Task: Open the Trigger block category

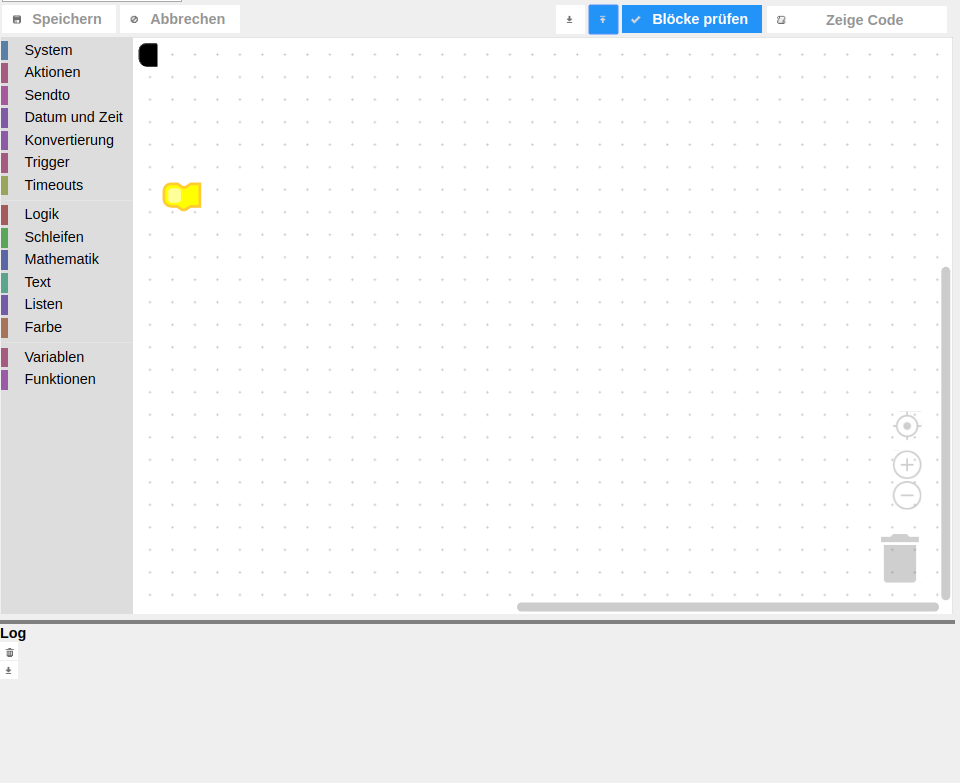Action: [67, 162]
